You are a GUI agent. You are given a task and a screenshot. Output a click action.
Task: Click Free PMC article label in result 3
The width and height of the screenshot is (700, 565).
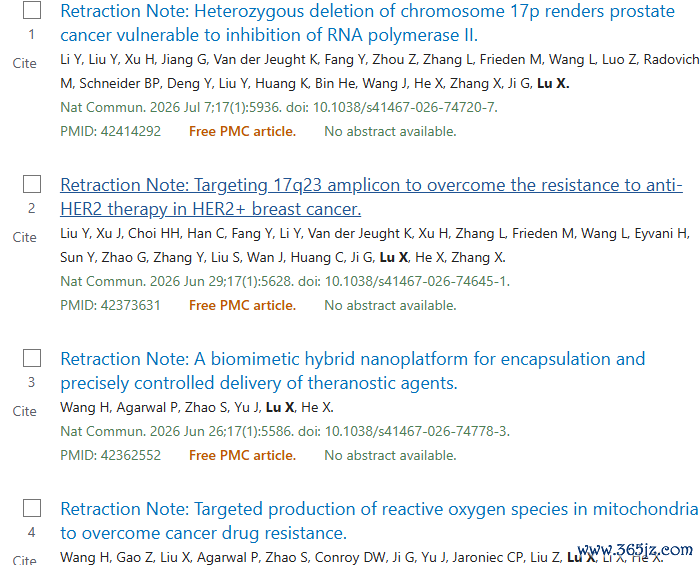242,456
